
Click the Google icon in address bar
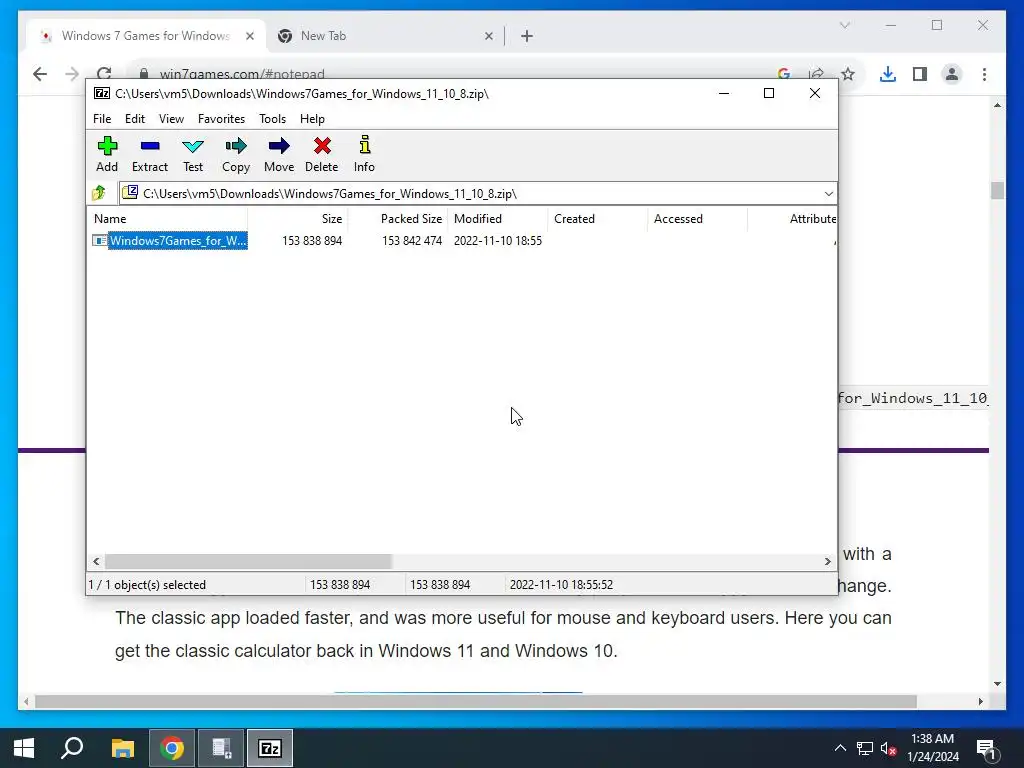coord(784,74)
